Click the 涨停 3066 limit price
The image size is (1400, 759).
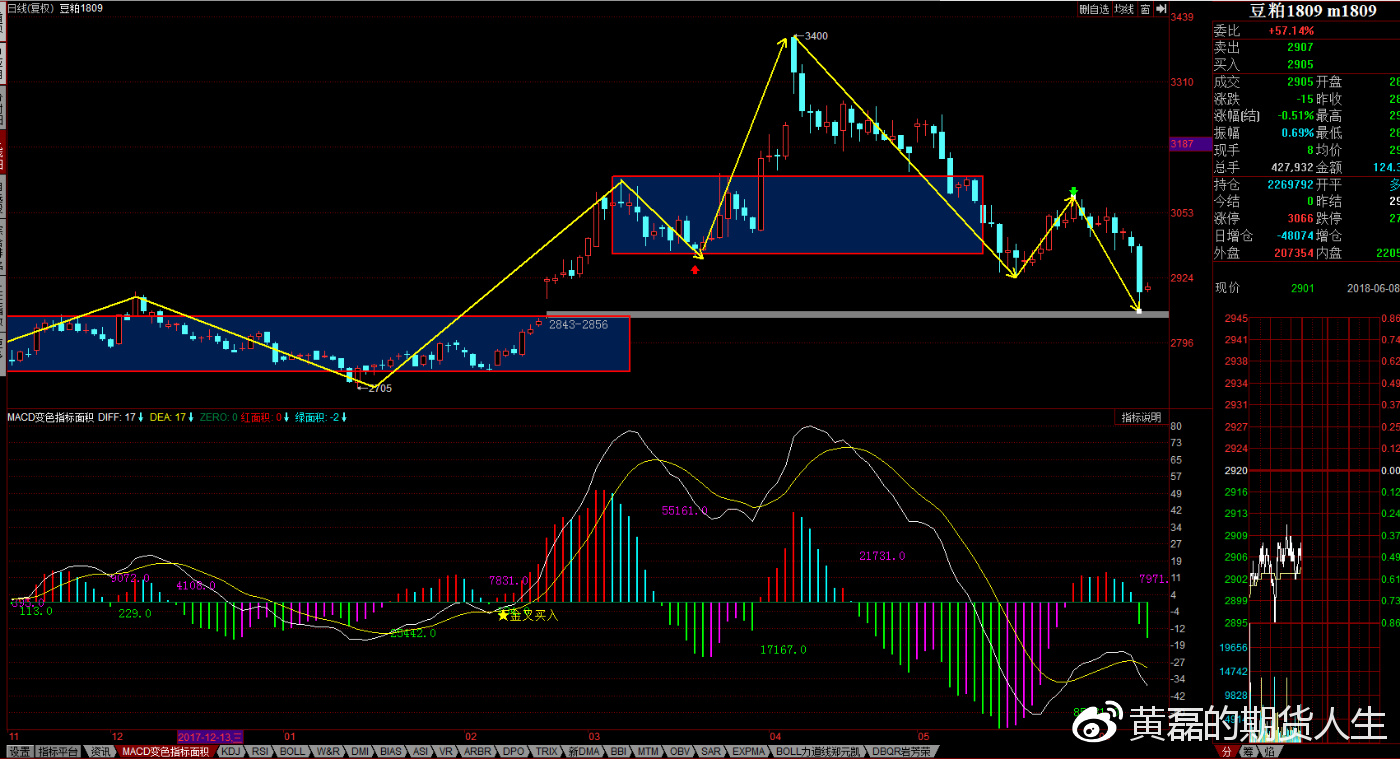click(1300, 218)
